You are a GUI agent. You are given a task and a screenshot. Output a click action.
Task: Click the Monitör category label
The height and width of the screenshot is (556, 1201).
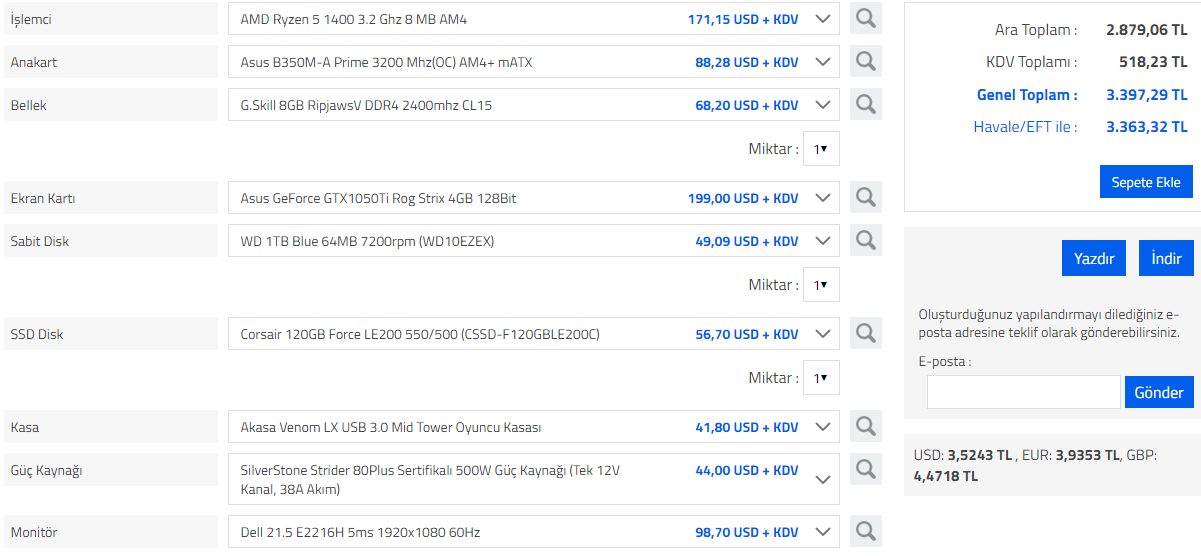tap(111, 532)
